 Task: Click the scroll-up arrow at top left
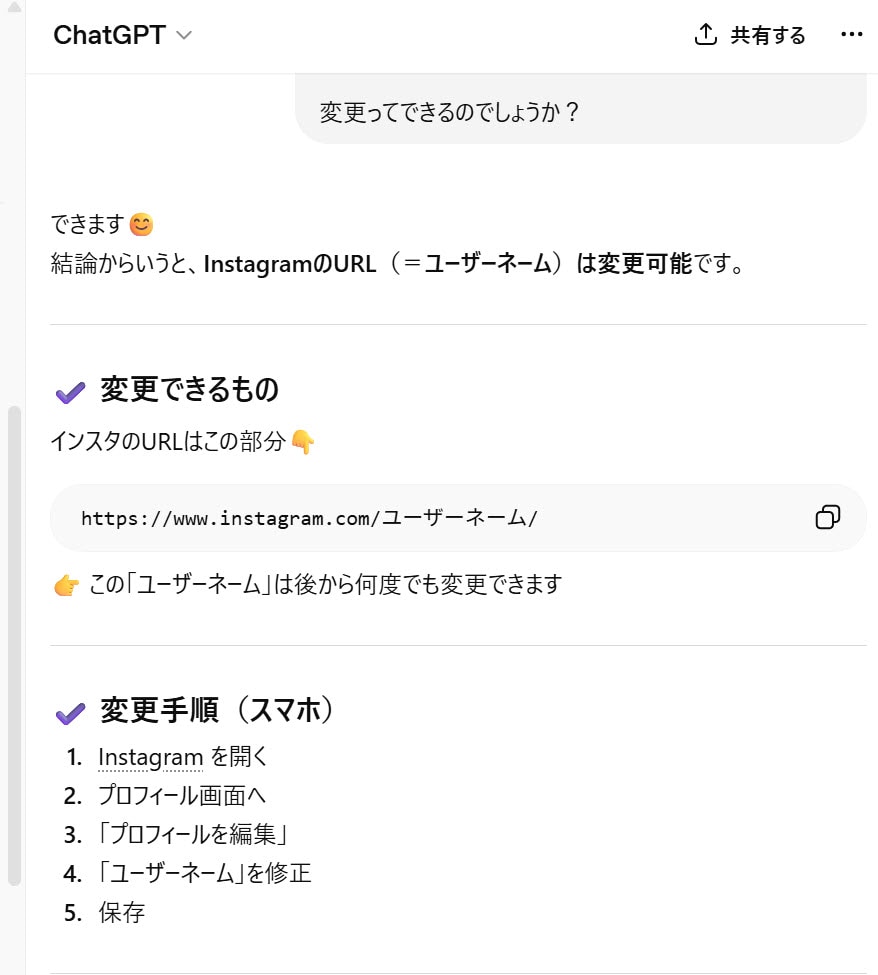[14, 8]
